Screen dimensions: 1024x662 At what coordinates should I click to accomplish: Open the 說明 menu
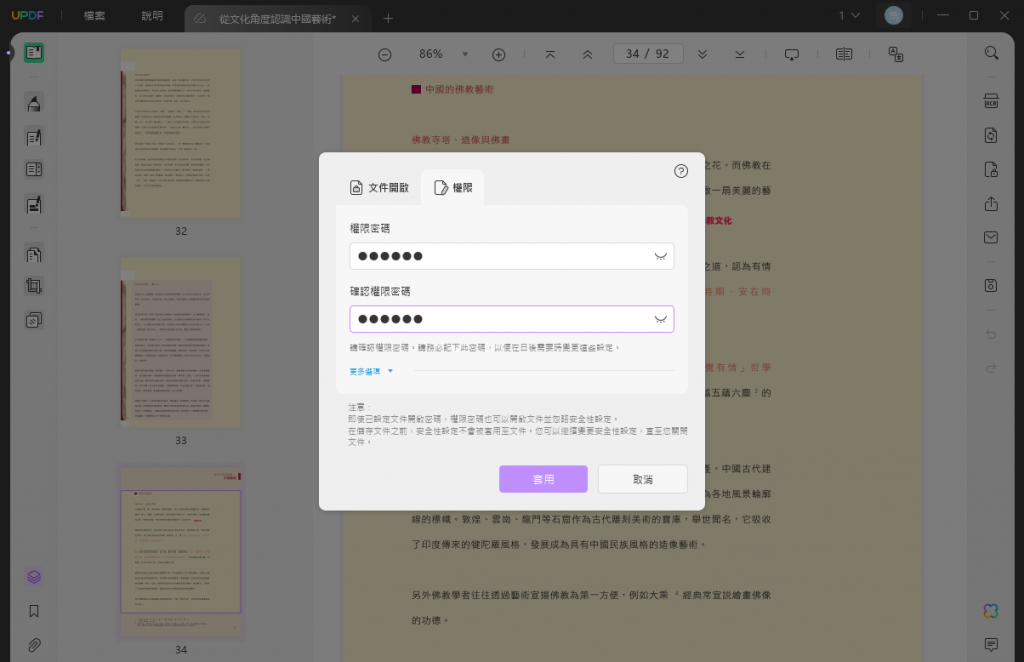[152, 16]
